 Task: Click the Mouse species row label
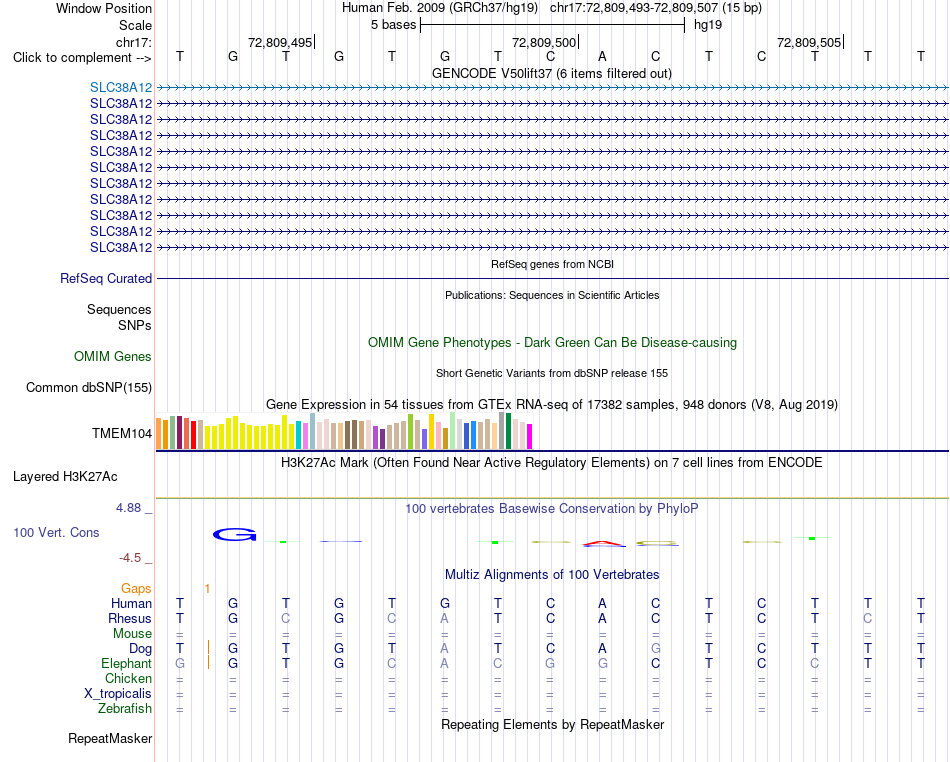point(132,634)
